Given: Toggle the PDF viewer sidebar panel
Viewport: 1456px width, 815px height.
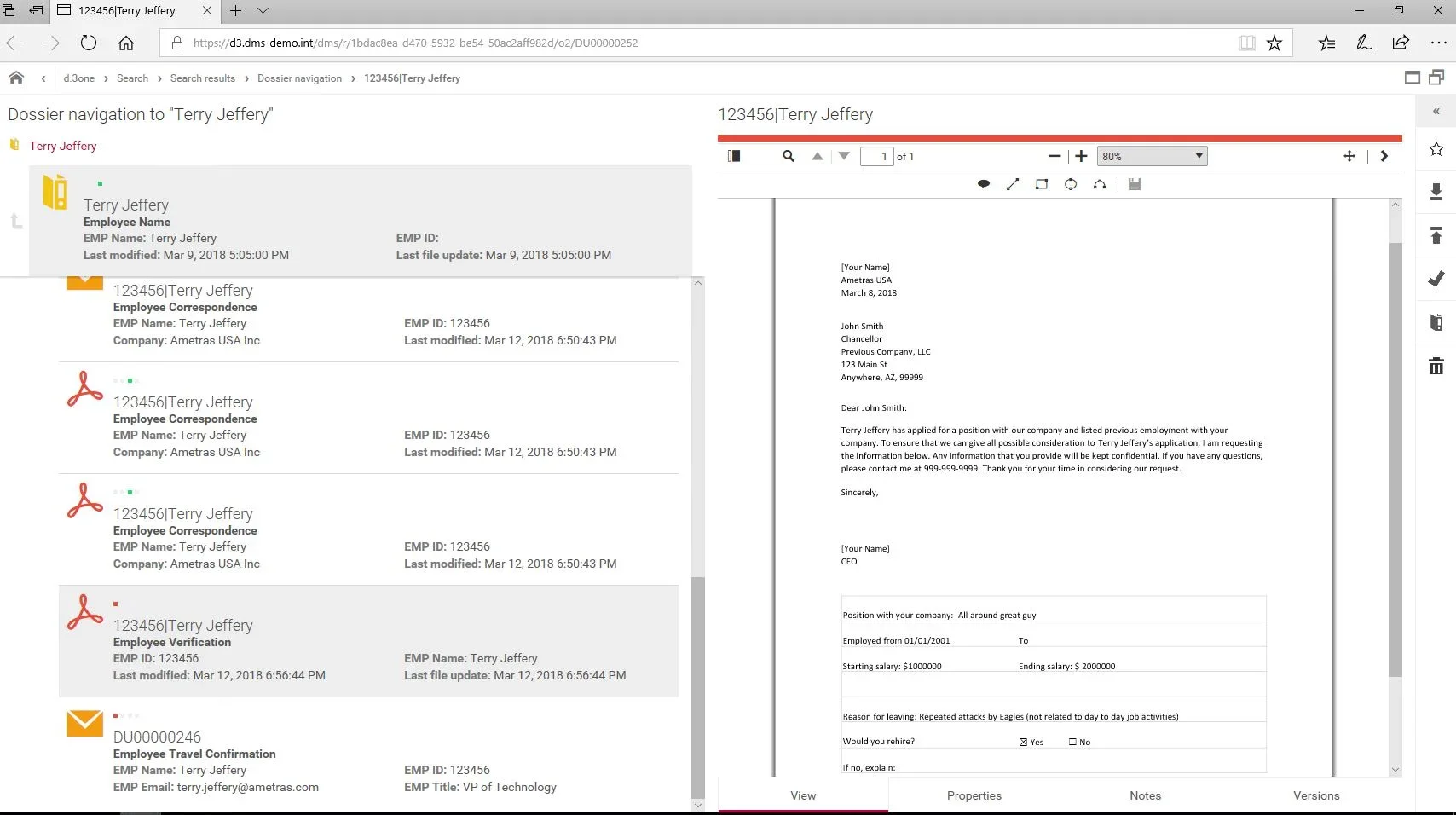Looking at the screenshot, I should click(734, 156).
